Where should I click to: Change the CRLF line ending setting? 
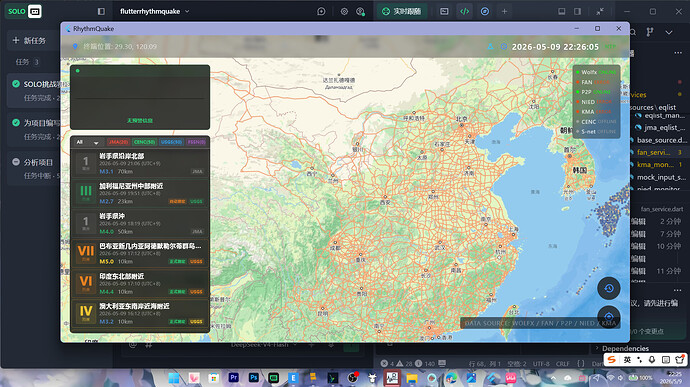(x=563, y=364)
